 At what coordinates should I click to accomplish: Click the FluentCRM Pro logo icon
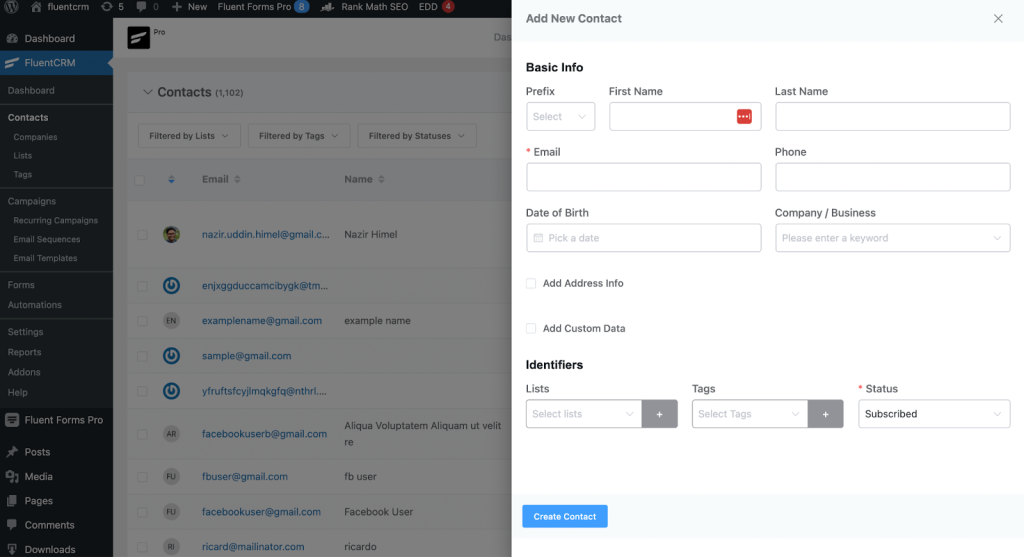click(x=138, y=38)
